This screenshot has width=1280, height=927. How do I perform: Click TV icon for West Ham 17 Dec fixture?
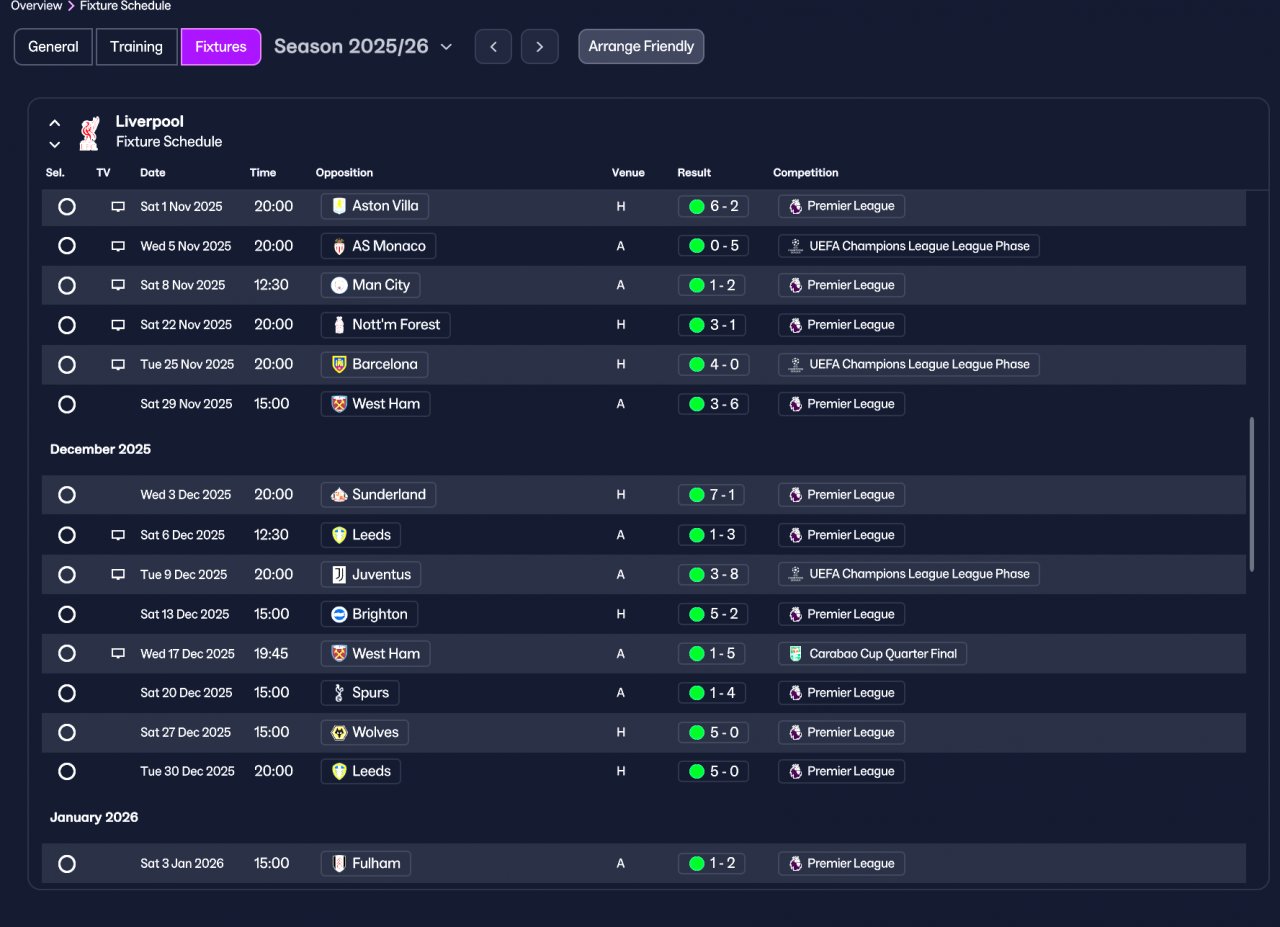coord(118,653)
